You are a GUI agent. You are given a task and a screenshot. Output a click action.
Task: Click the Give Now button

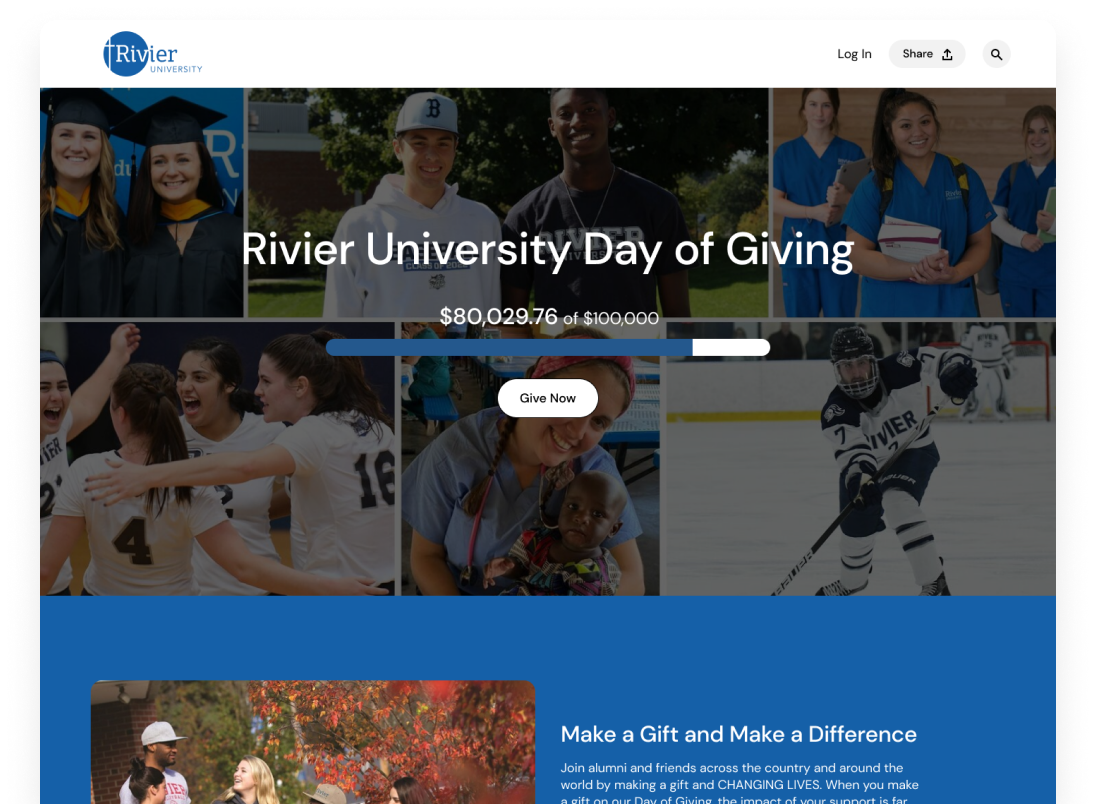click(547, 398)
